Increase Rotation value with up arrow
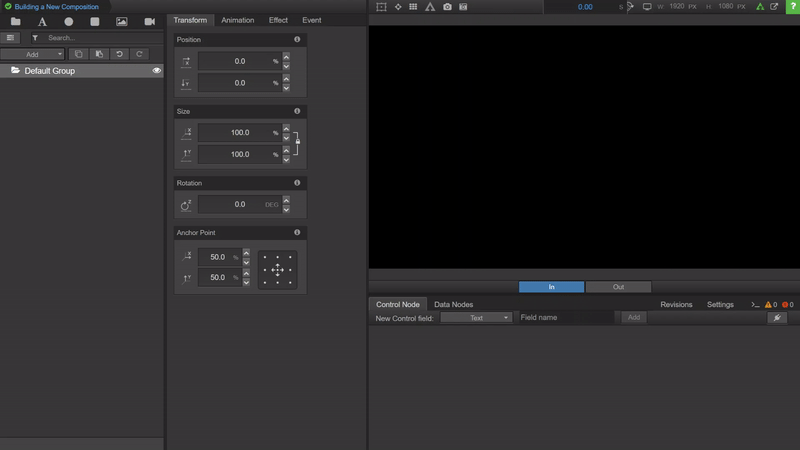The height and width of the screenshot is (450, 800). coord(286,199)
